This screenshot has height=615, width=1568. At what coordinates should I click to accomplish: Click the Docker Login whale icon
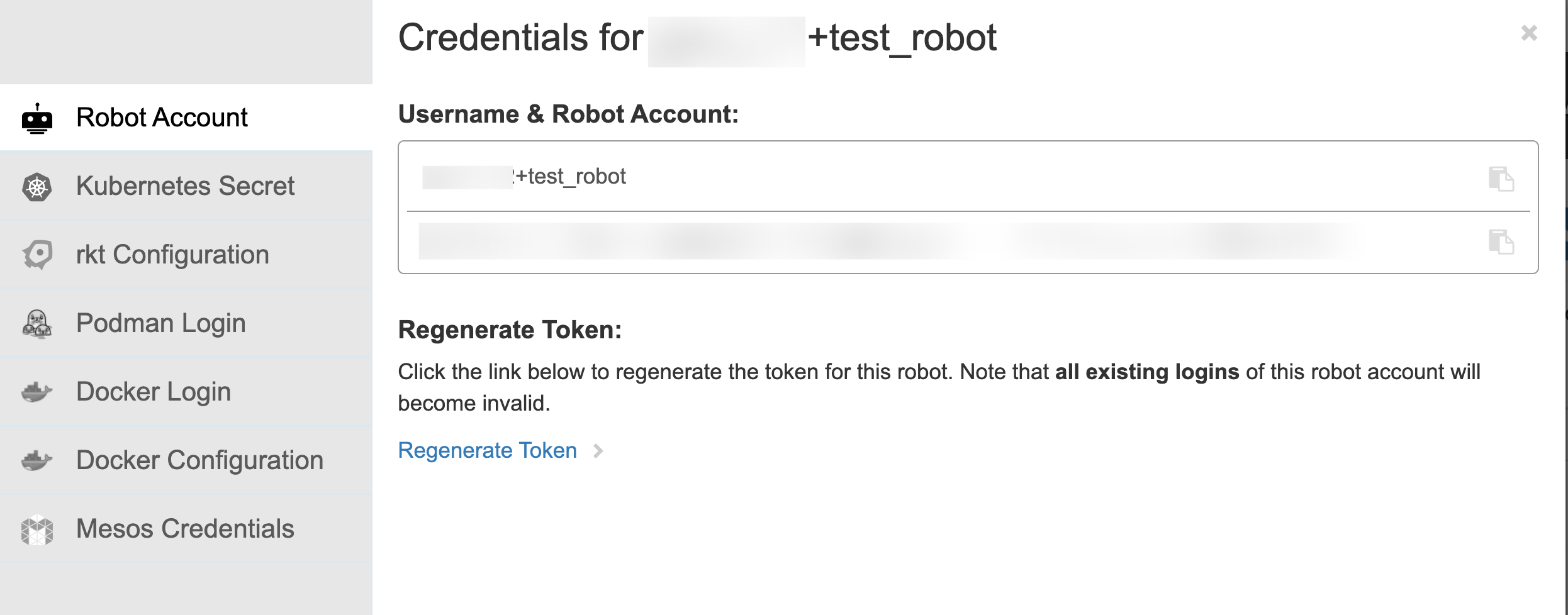point(37,392)
